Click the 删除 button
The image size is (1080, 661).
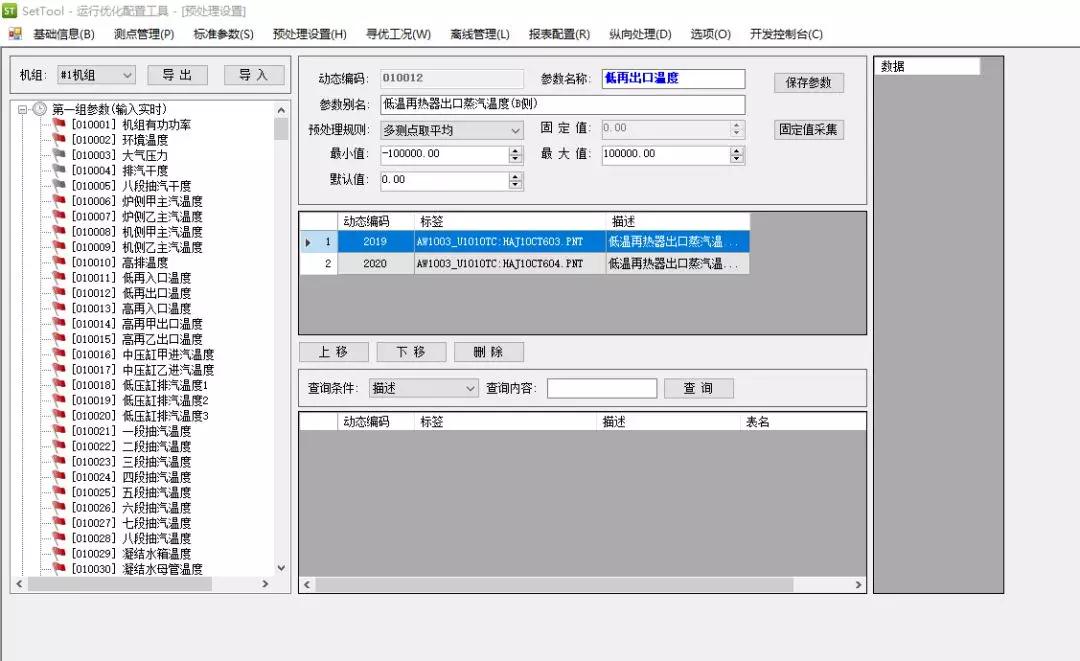pos(488,352)
